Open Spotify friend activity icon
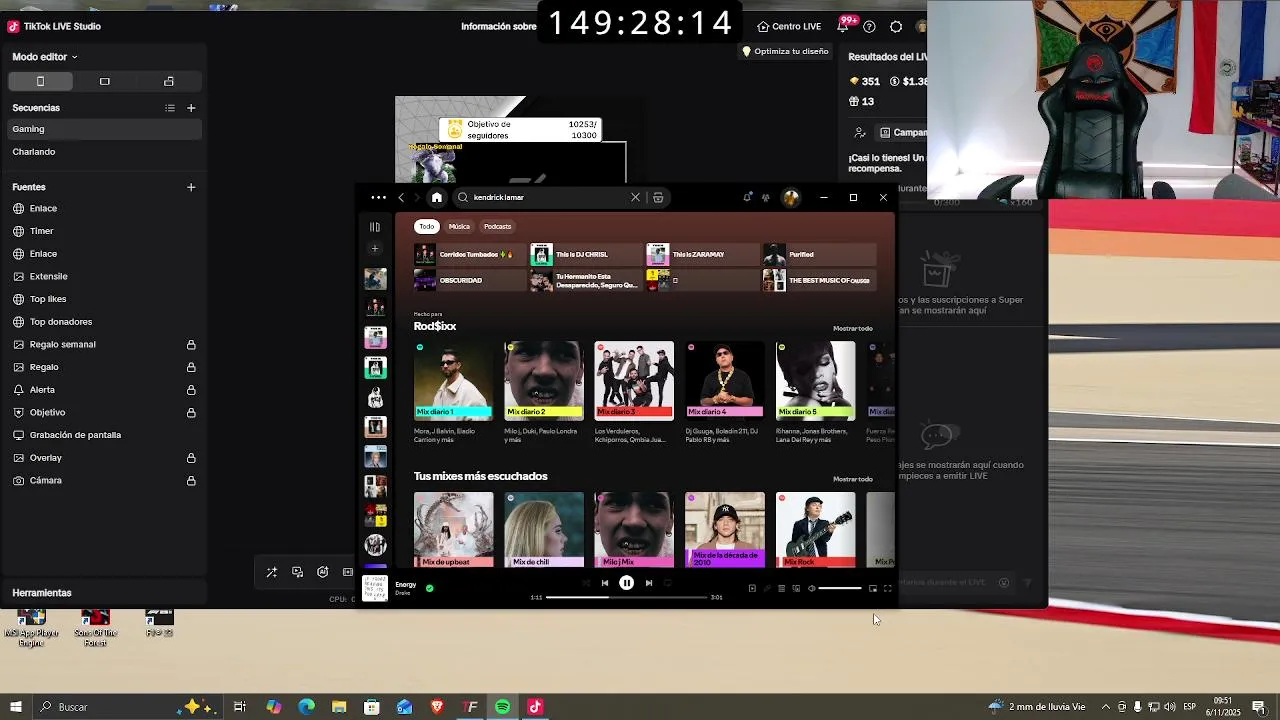The width and height of the screenshot is (1280, 720). [x=766, y=197]
